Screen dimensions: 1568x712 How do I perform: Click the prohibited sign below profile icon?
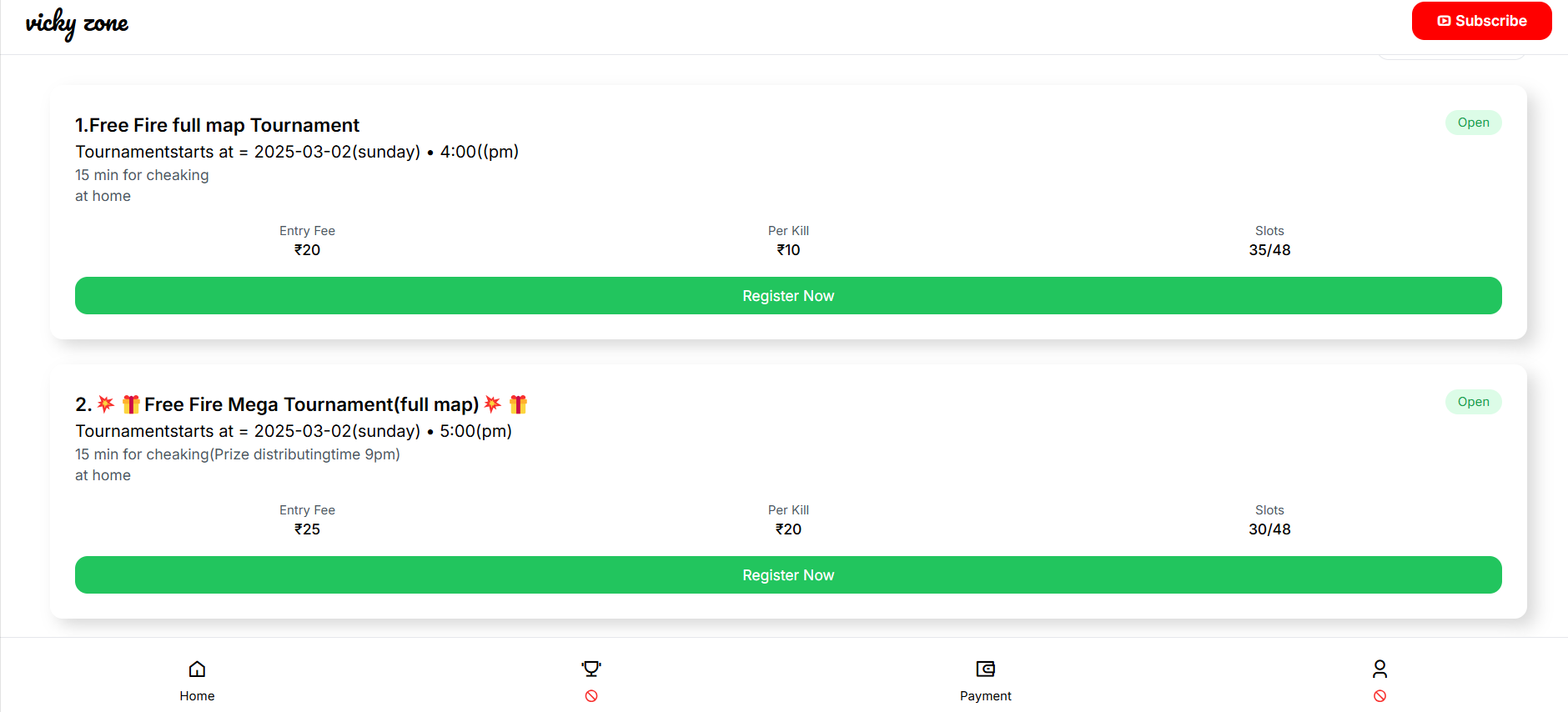pyautogui.click(x=1380, y=696)
